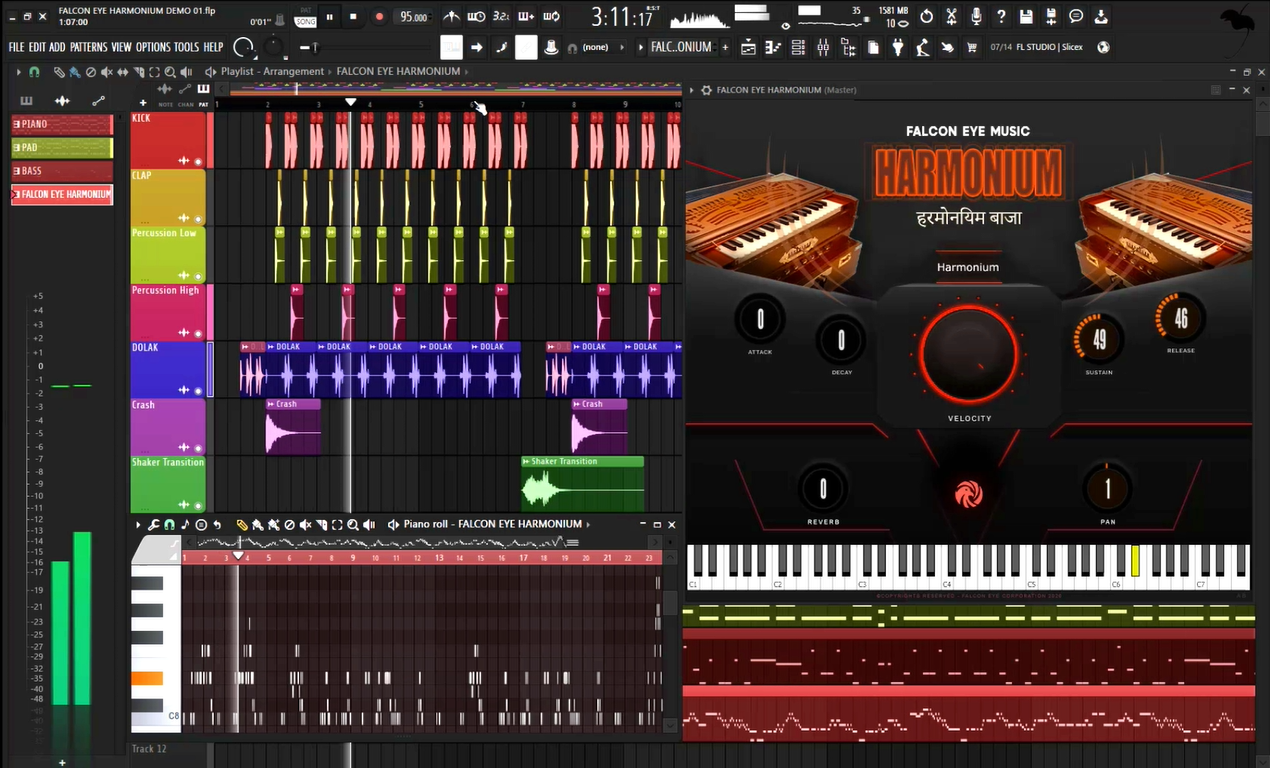Toggle the playlist magnet snap icon
The height and width of the screenshot is (768, 1270).
tap(35, 72)
